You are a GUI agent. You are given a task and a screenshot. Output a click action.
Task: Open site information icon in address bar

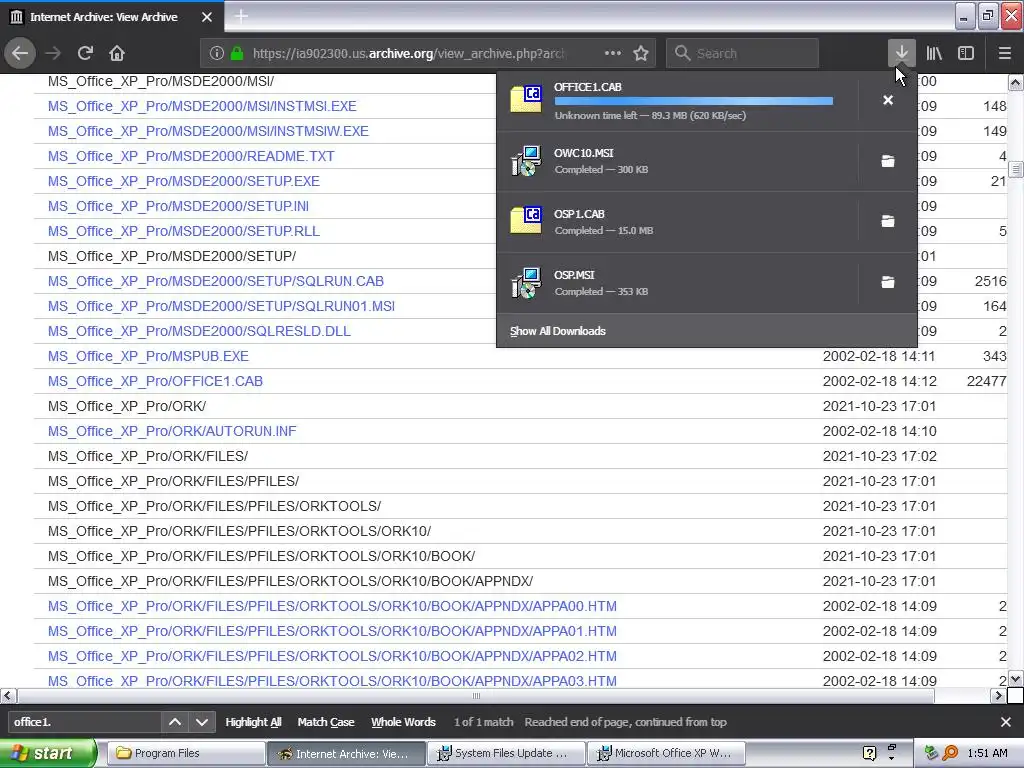click(217, 54)
